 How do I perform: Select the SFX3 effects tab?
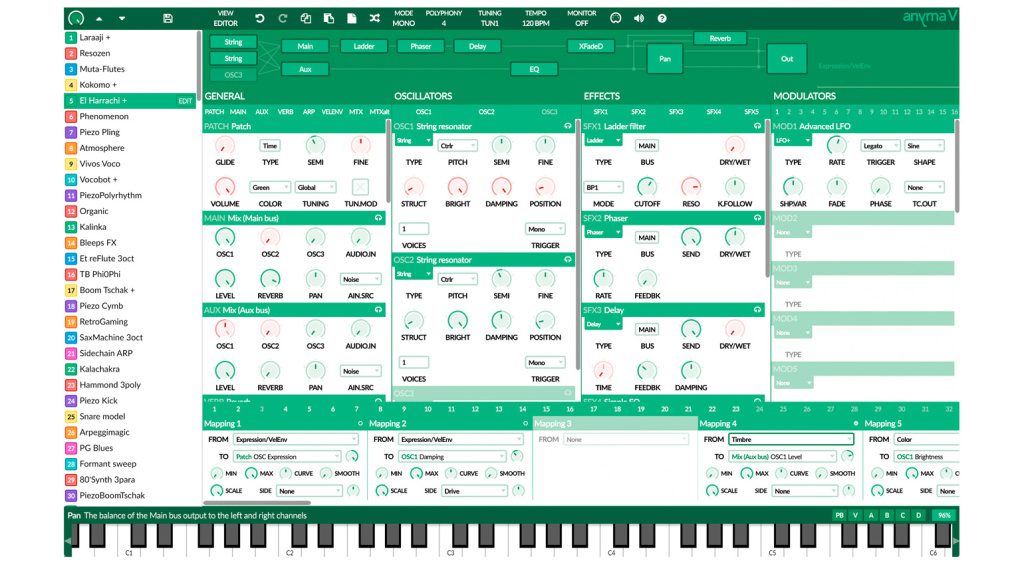676,112
